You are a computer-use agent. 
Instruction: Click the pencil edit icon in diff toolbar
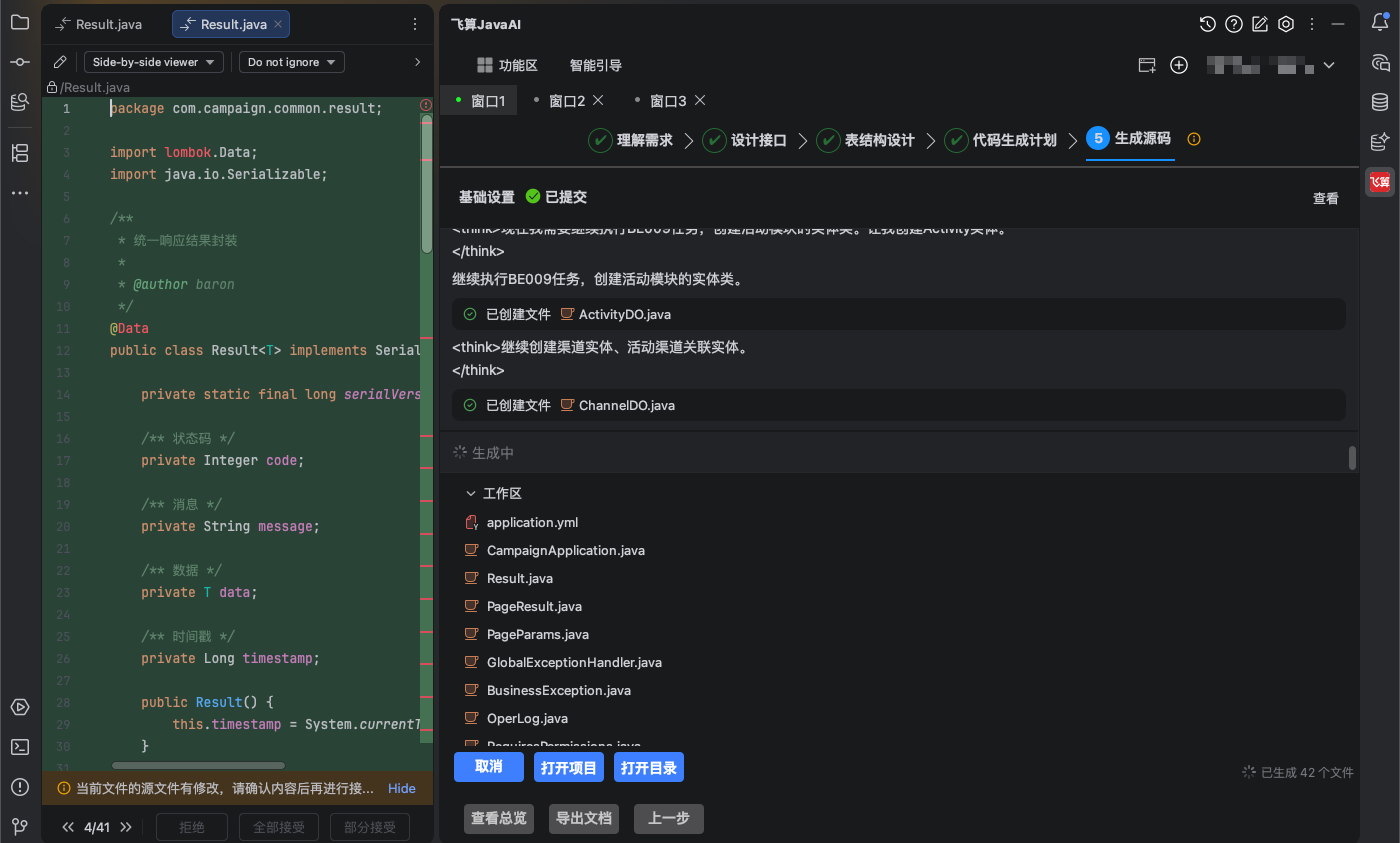point(60,62)
